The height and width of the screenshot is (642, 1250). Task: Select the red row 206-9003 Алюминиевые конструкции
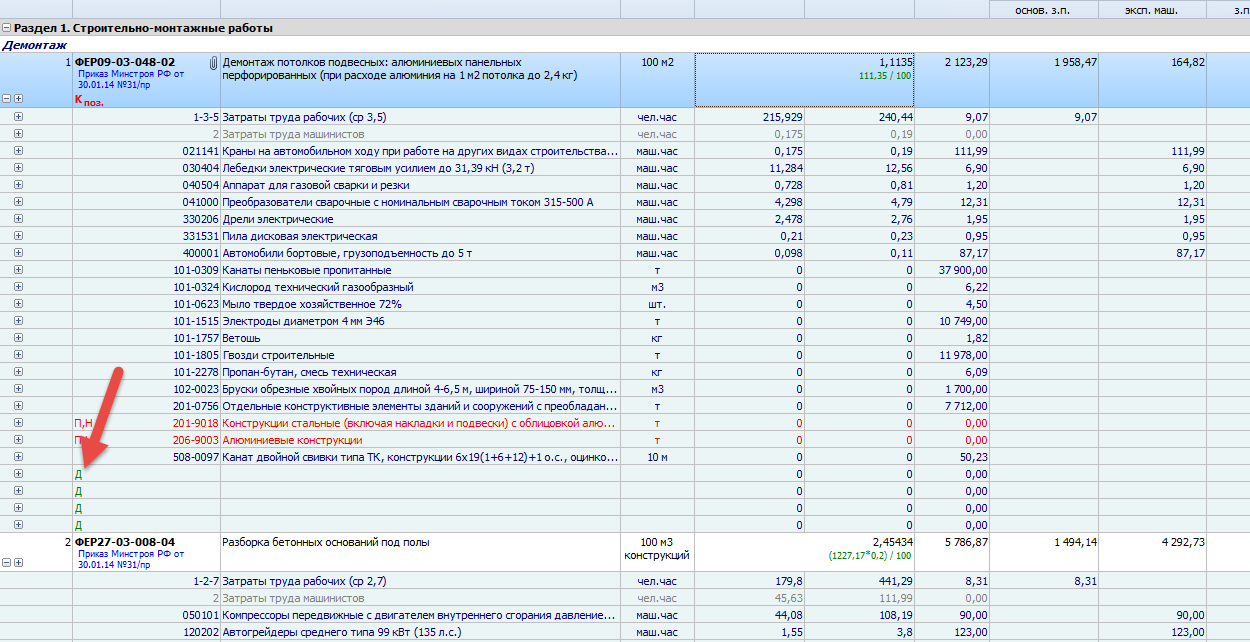coord(292,440)
